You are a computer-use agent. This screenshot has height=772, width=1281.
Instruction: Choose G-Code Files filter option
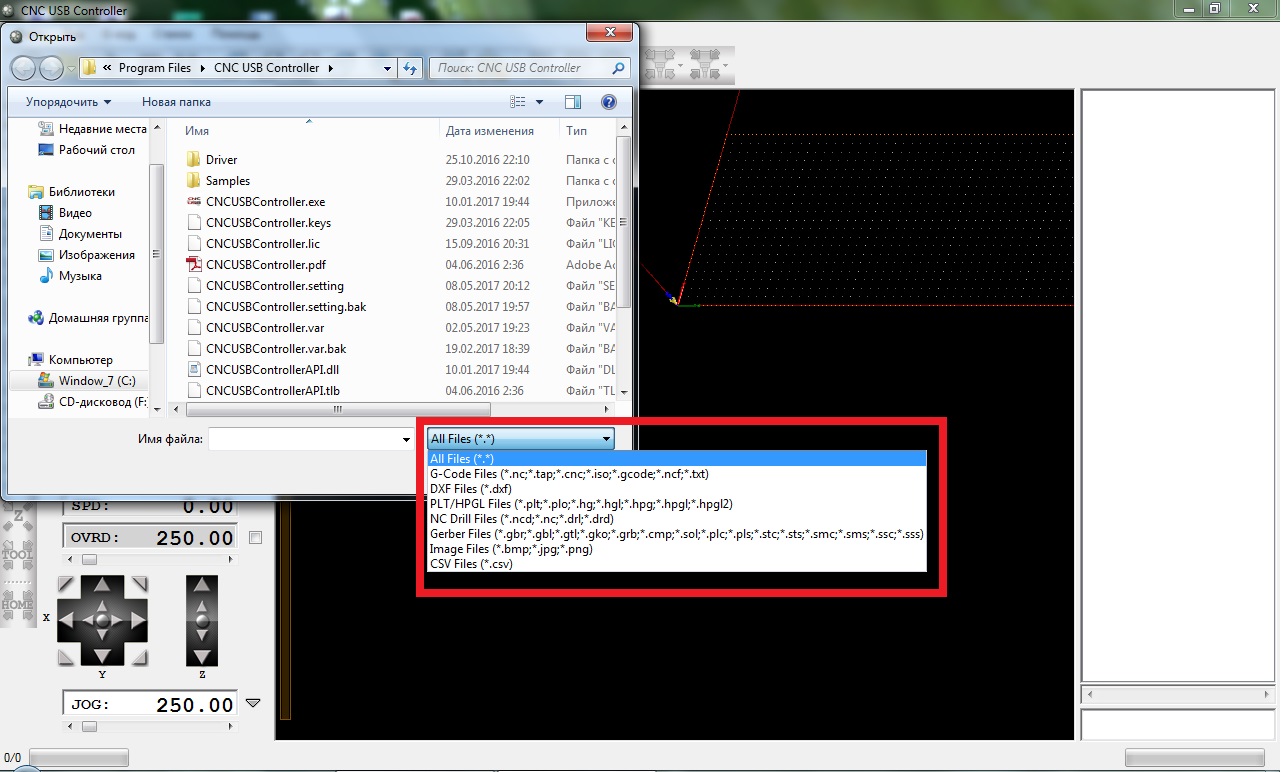676,474
